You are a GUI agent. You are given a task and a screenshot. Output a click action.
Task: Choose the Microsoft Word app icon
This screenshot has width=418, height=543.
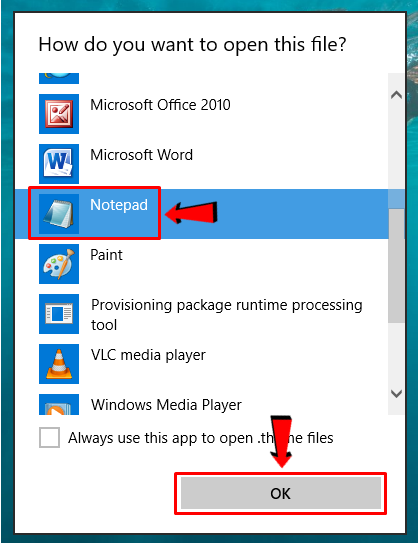[x=59, y=164]
